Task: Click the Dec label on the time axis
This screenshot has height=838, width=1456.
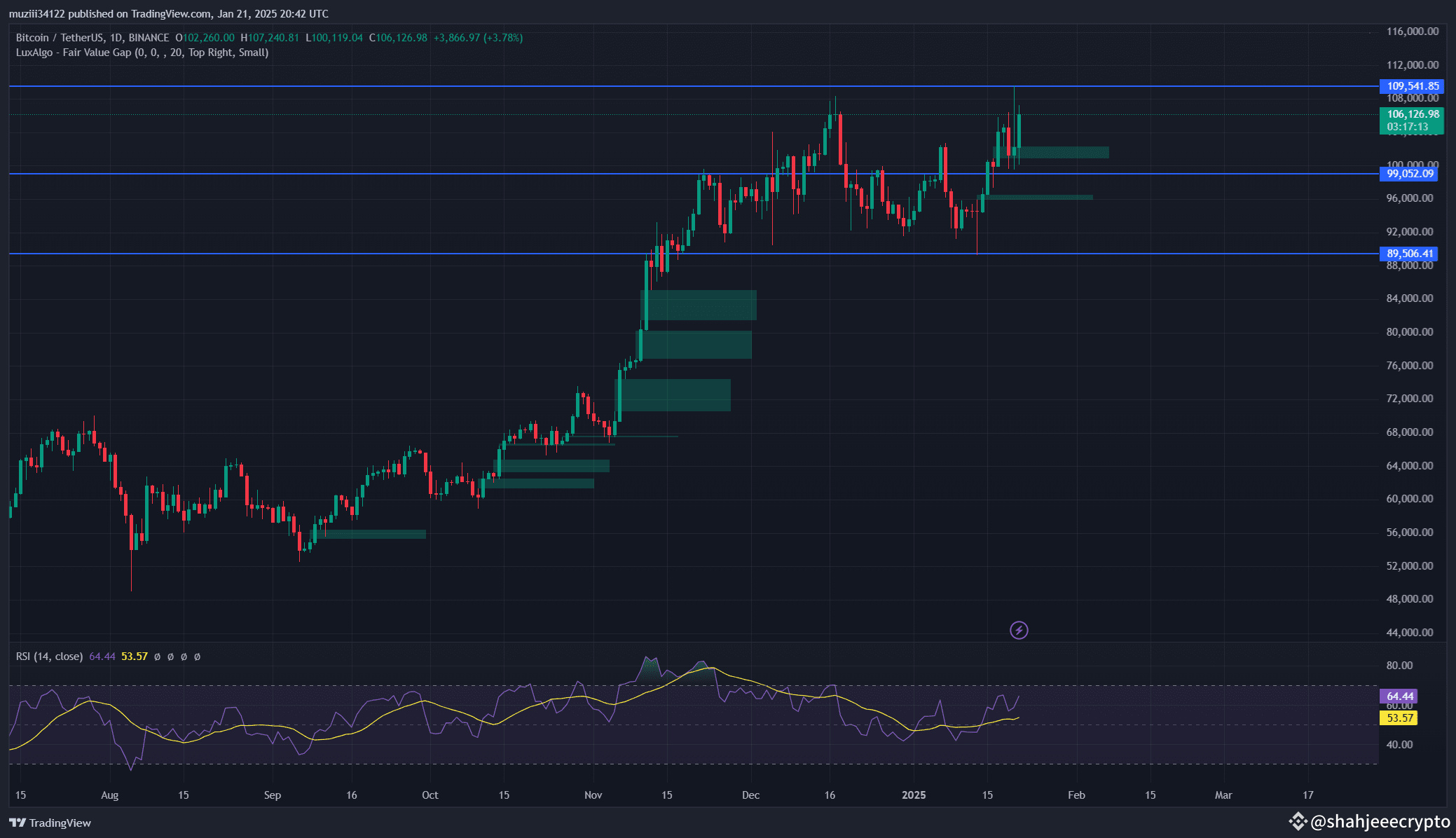Action: pyautogui.click(x=750, y=795)
